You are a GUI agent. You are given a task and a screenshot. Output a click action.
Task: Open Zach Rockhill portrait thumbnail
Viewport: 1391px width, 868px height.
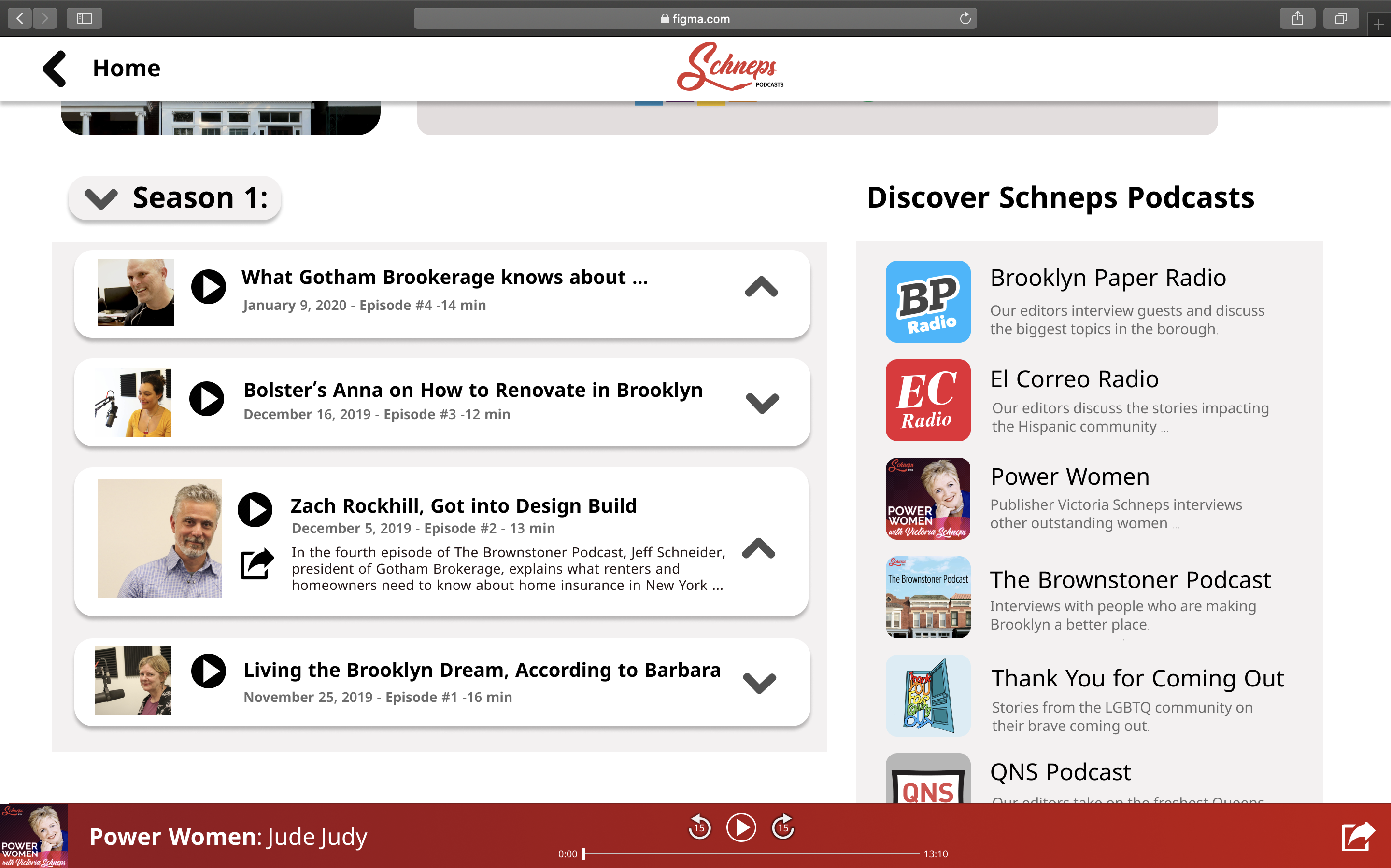coord(160,538)
